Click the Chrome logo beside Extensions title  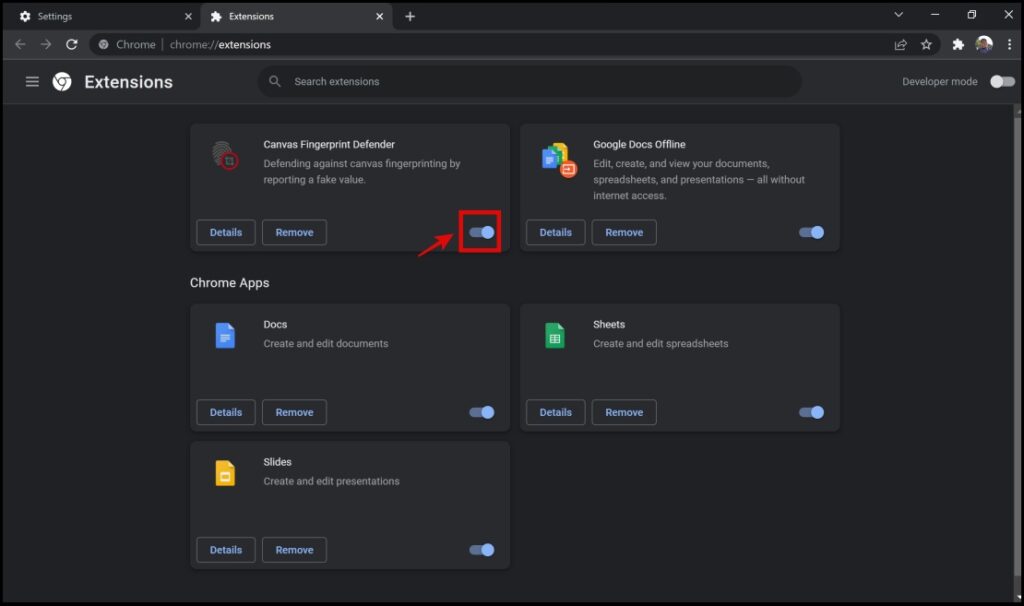click(62, 82)
